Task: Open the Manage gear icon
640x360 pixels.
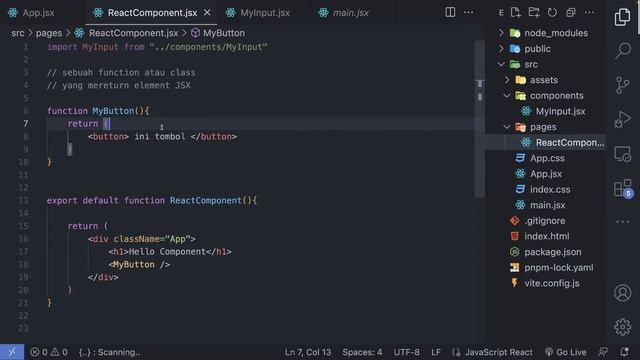Action: 622,327
